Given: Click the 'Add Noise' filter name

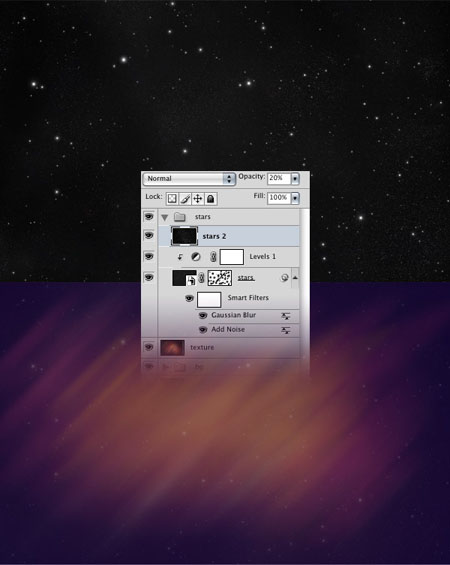Looking at the screenshot, I should 228,329.
